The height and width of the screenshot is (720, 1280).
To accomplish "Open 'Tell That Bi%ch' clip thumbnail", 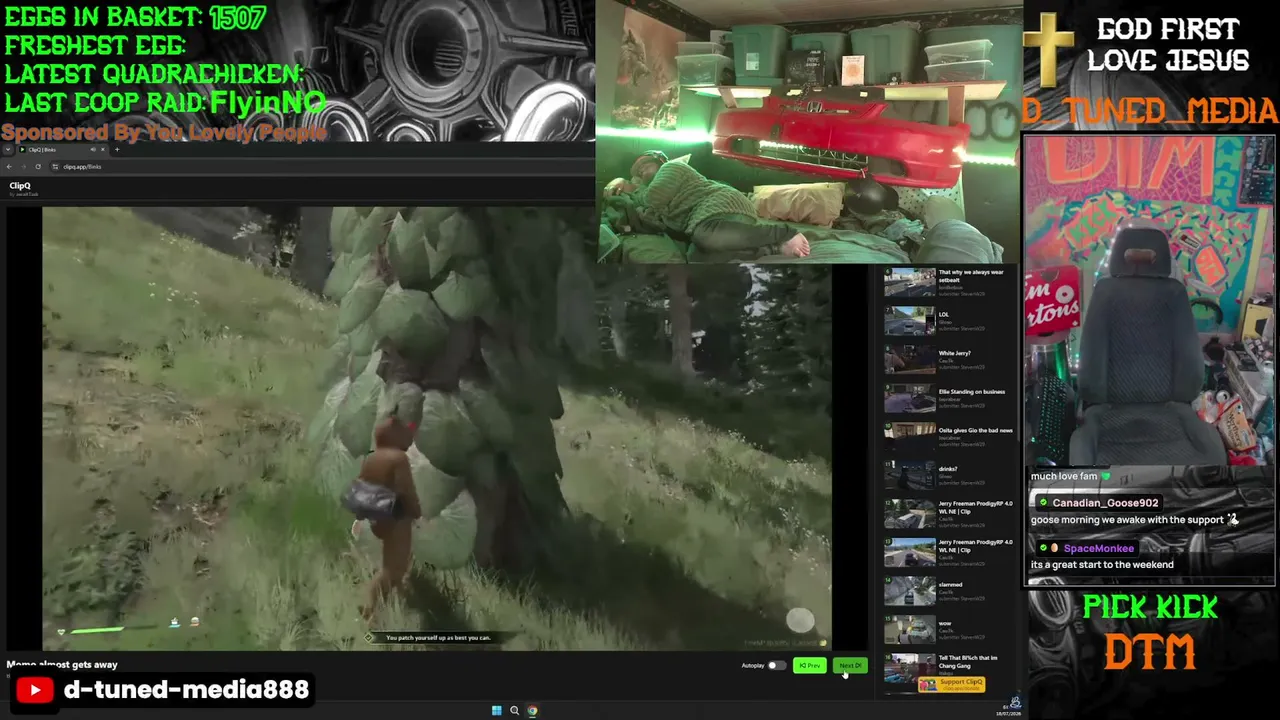I will point(909,668).
